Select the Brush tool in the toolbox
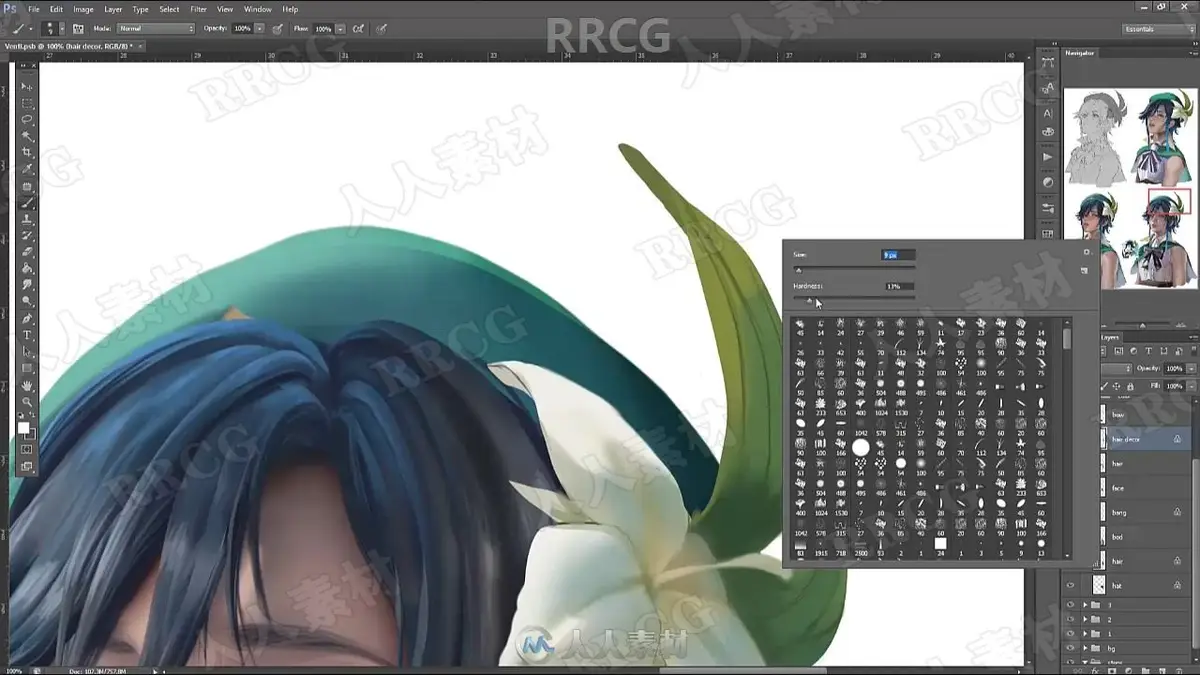 (x=27, y=202)
